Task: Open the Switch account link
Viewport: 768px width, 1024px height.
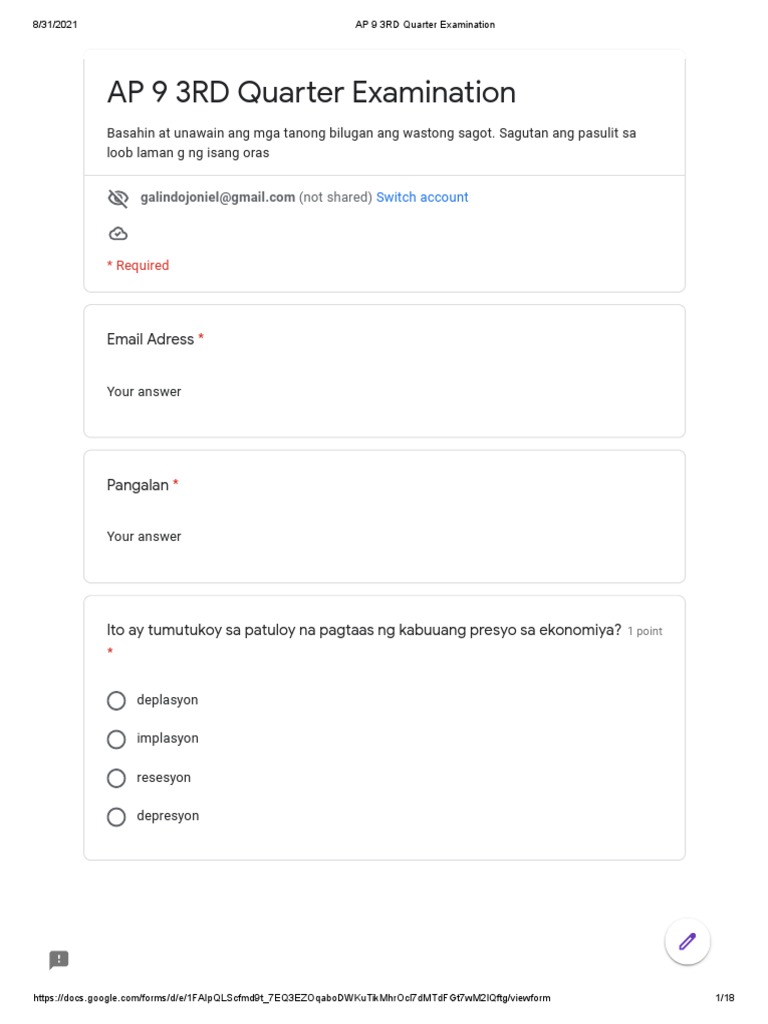Action: pyautogui.click(x=422, y=198)
